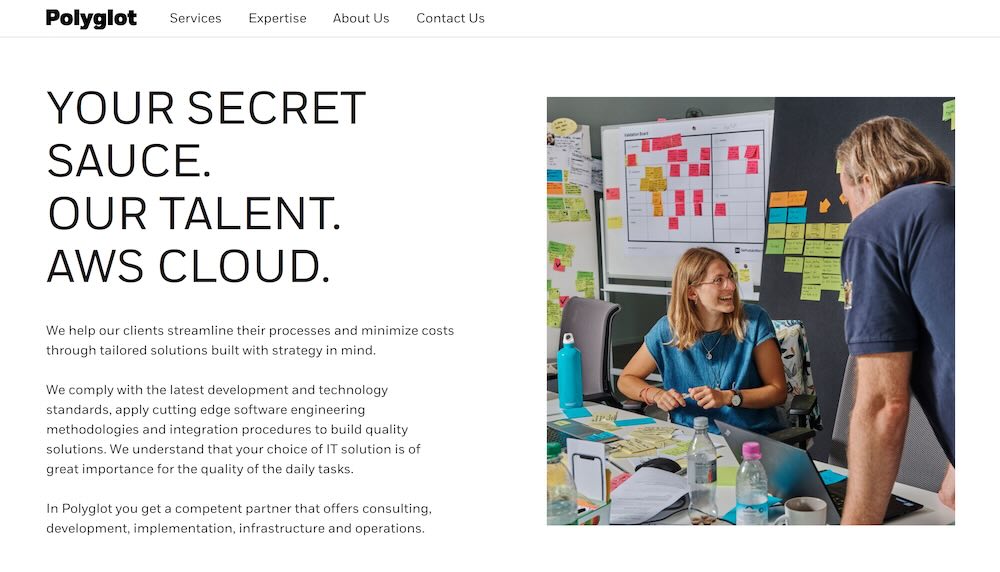Viewport: 1000px width, 572px height.
Task: Click the paragraph about streamlining processes
Action: click(250, 340)
